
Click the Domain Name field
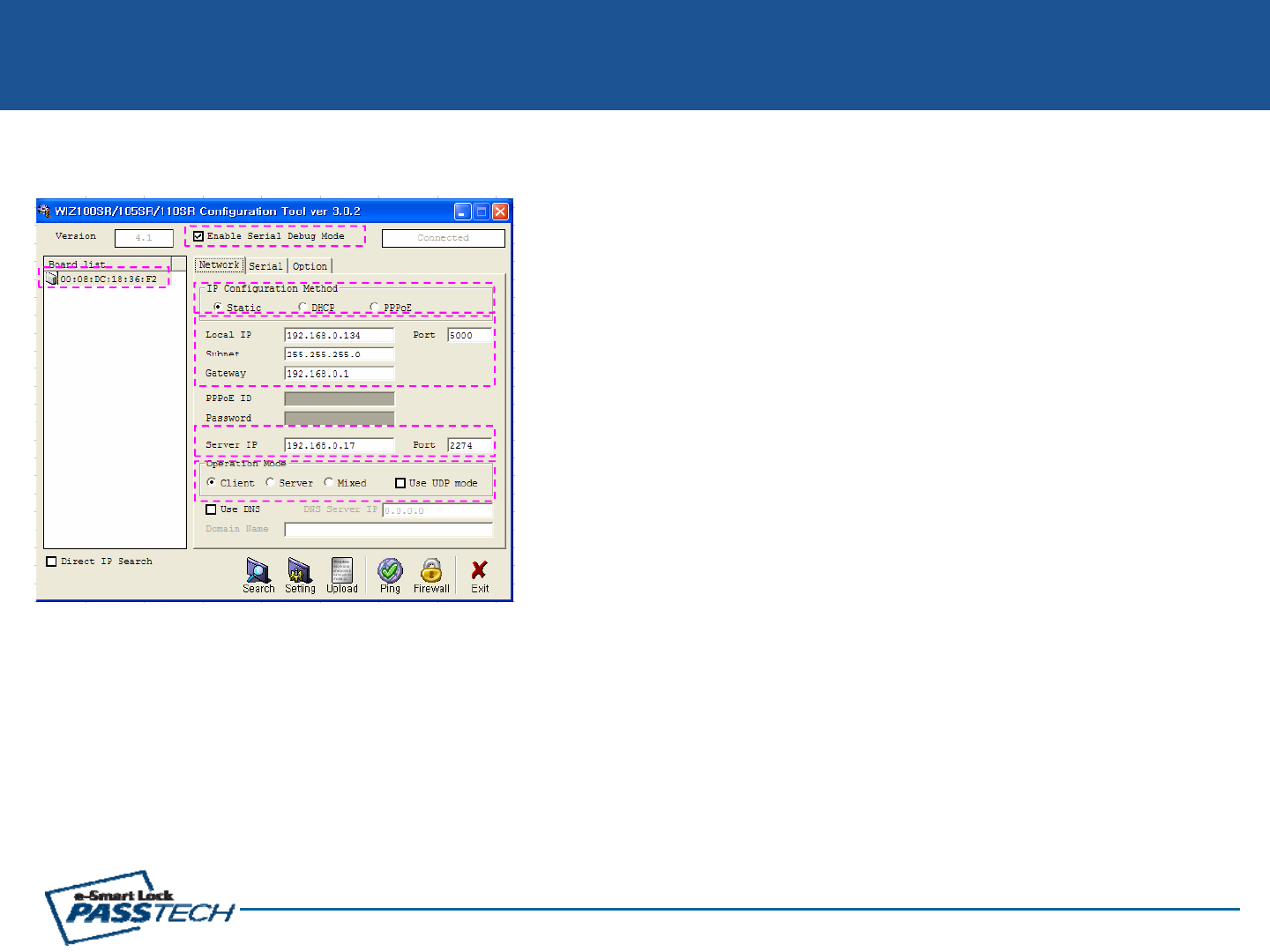point(388,530)
